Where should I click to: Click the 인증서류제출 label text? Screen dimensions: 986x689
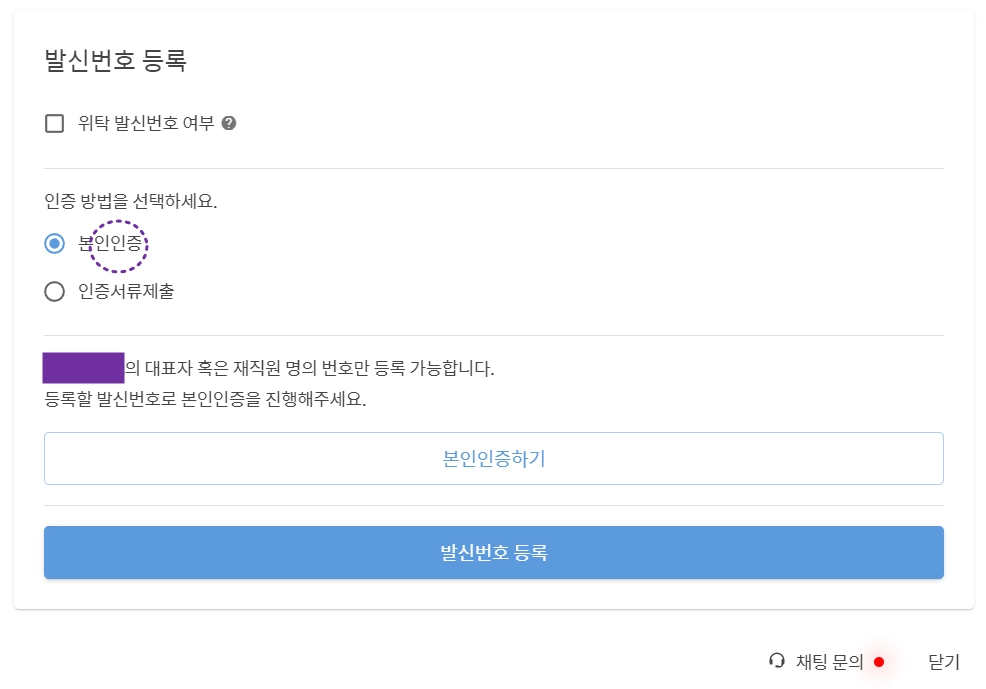(x=126, y=292)
